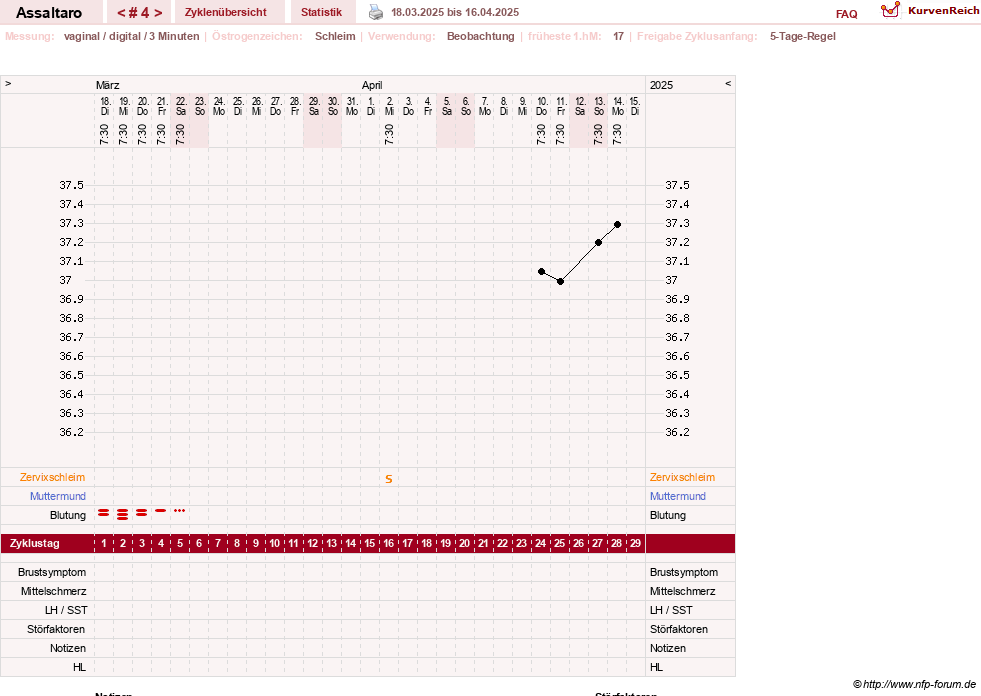
Task: Click the left HL row label
Action: point(79,667)
